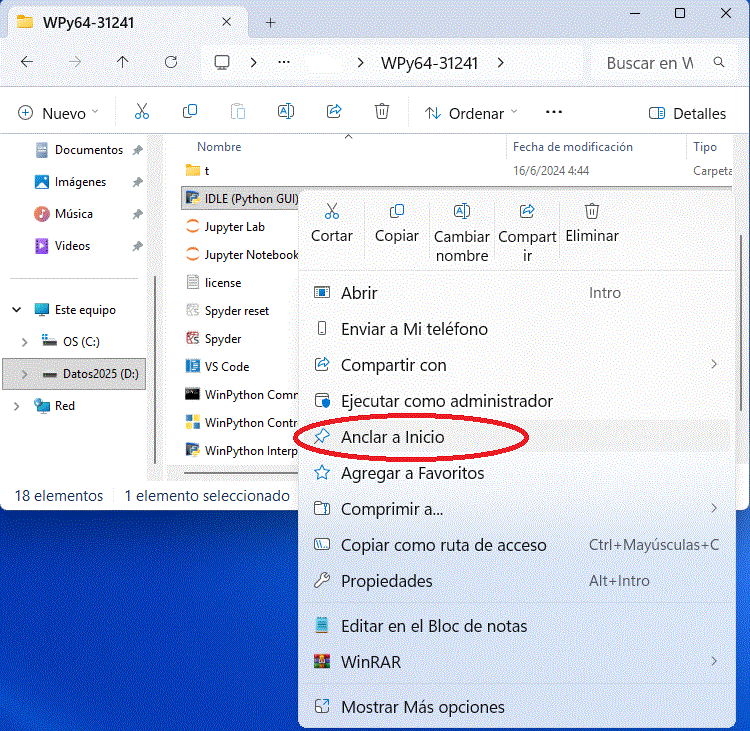
Task: Open Música in the sidebar
Action: (64, 214)
